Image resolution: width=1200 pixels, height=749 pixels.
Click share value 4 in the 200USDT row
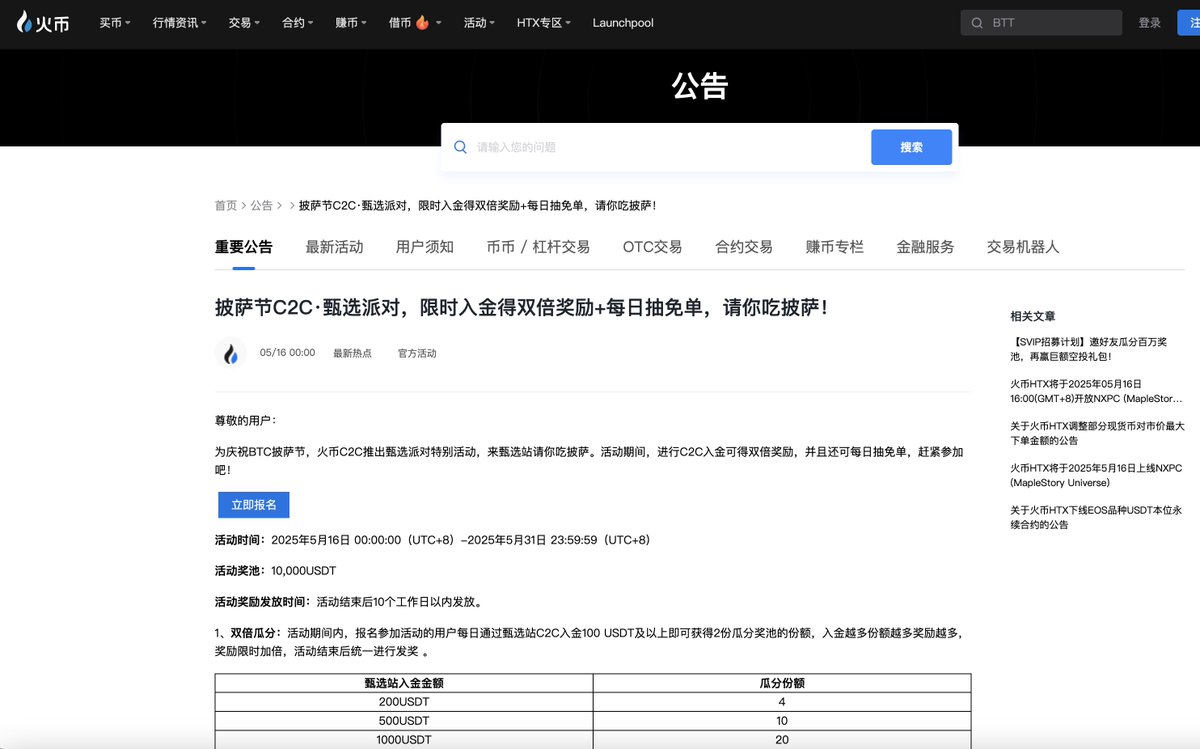[782, 702]
